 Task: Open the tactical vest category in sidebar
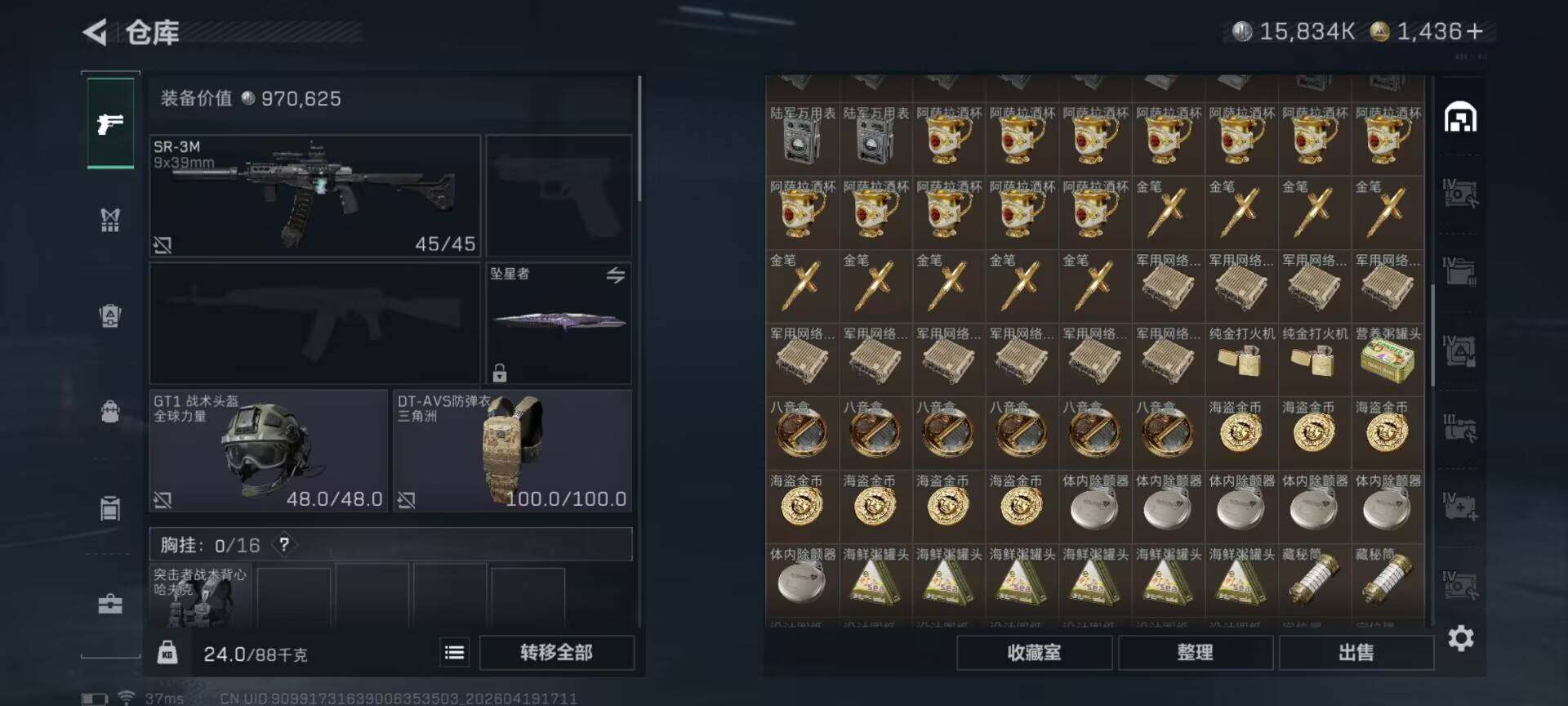(110, 219)
